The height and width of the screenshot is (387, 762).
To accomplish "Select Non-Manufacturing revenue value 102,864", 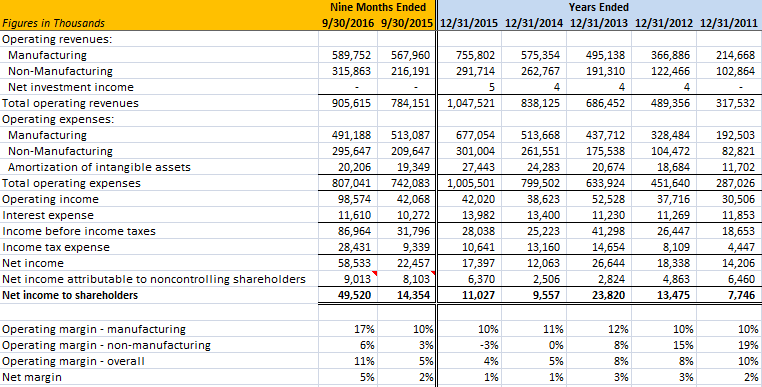I will 736,71.
